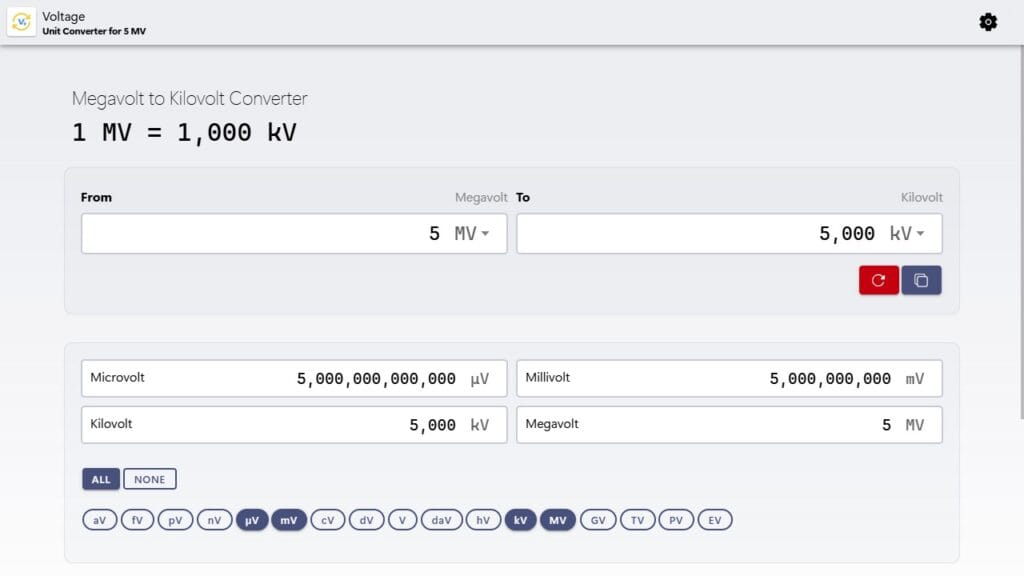
Task: Click the 'From' label
Action: click(96, 197)
